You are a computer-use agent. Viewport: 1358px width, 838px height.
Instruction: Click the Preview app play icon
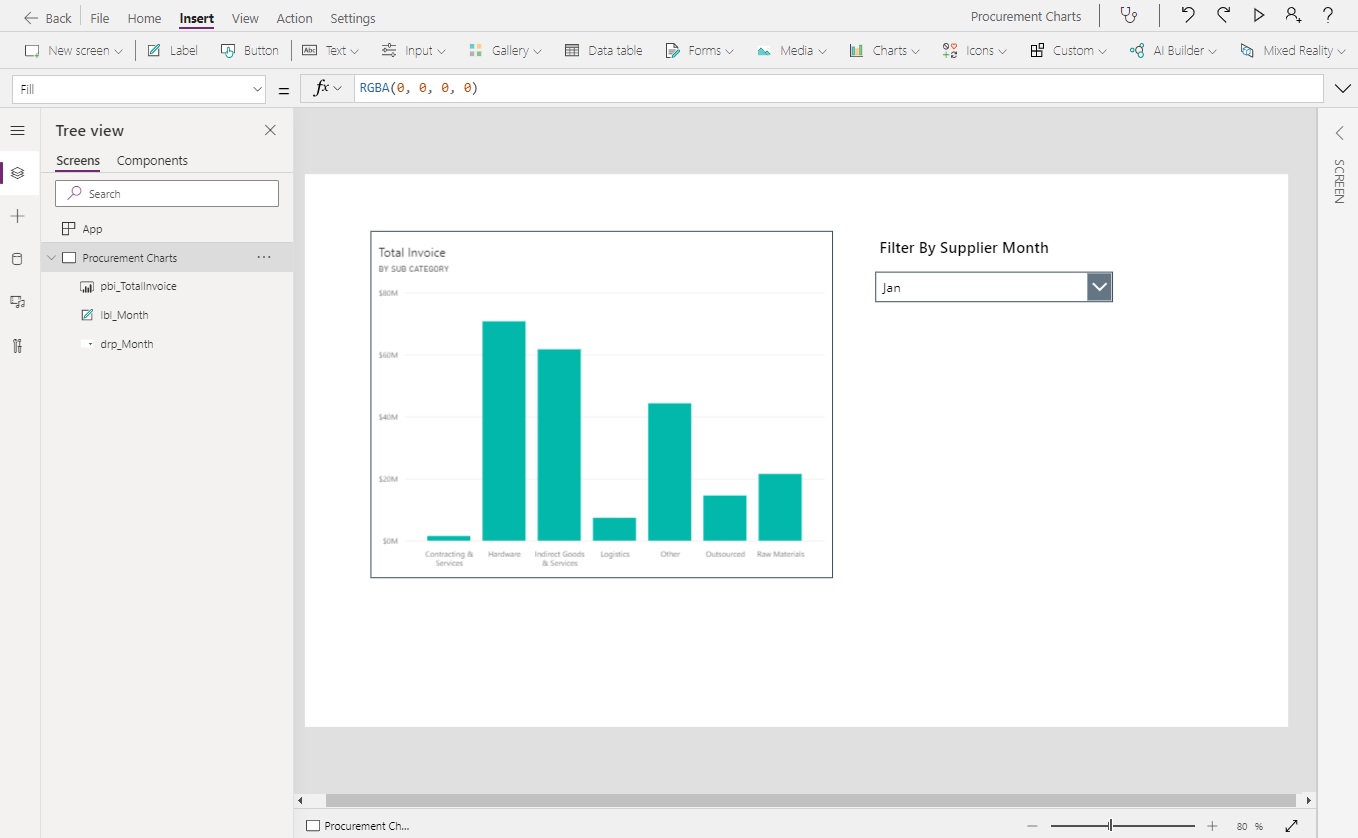[1259, 15]
